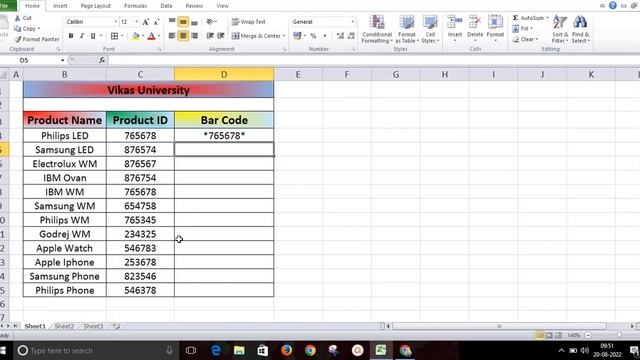Click the Windows search box
The image size is (640, 360).
coord(97,351)
